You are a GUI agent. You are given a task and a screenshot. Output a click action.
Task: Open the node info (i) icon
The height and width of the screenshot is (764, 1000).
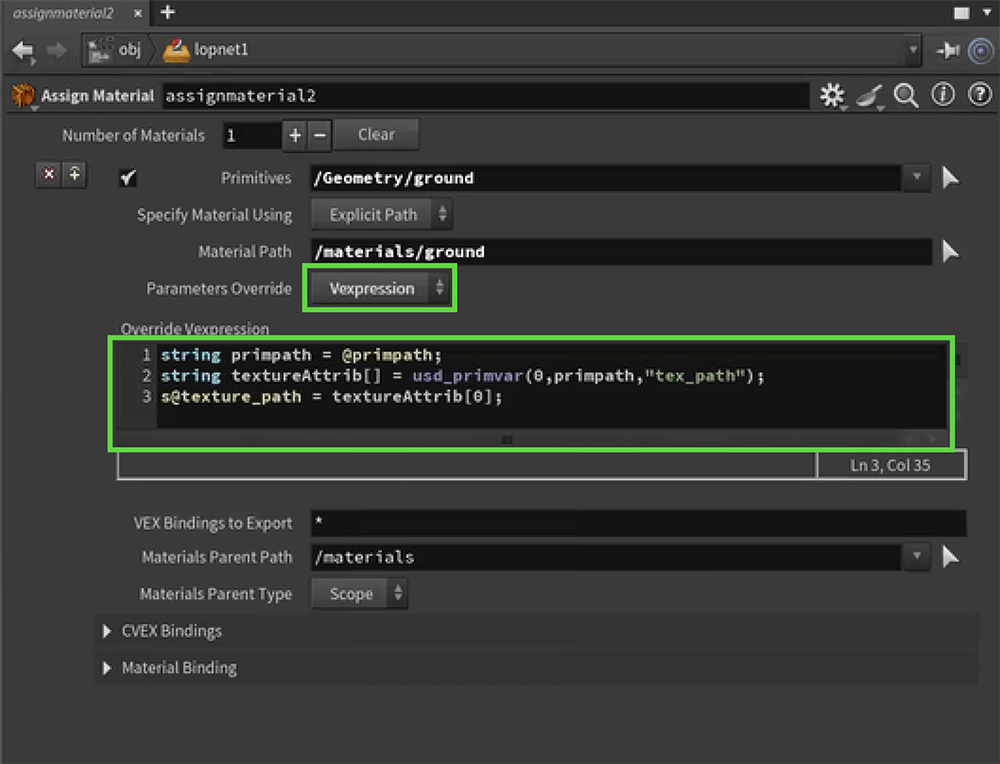pyautogui.click(x=942, y=96)
